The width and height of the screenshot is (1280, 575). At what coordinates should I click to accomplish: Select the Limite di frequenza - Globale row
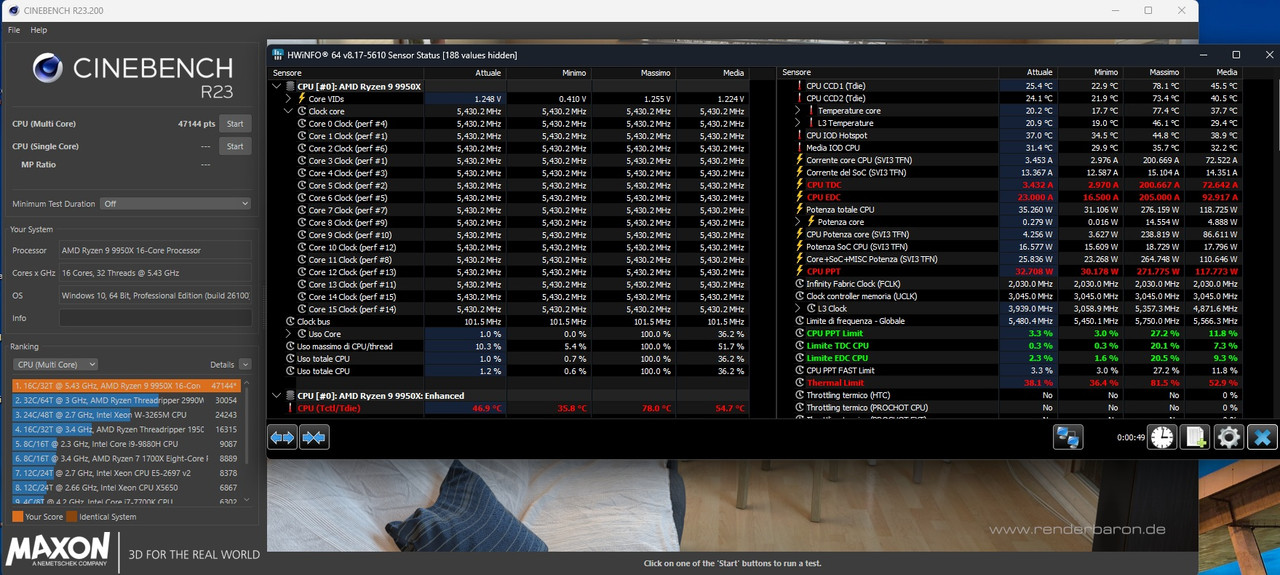[x=1012, y=321]
